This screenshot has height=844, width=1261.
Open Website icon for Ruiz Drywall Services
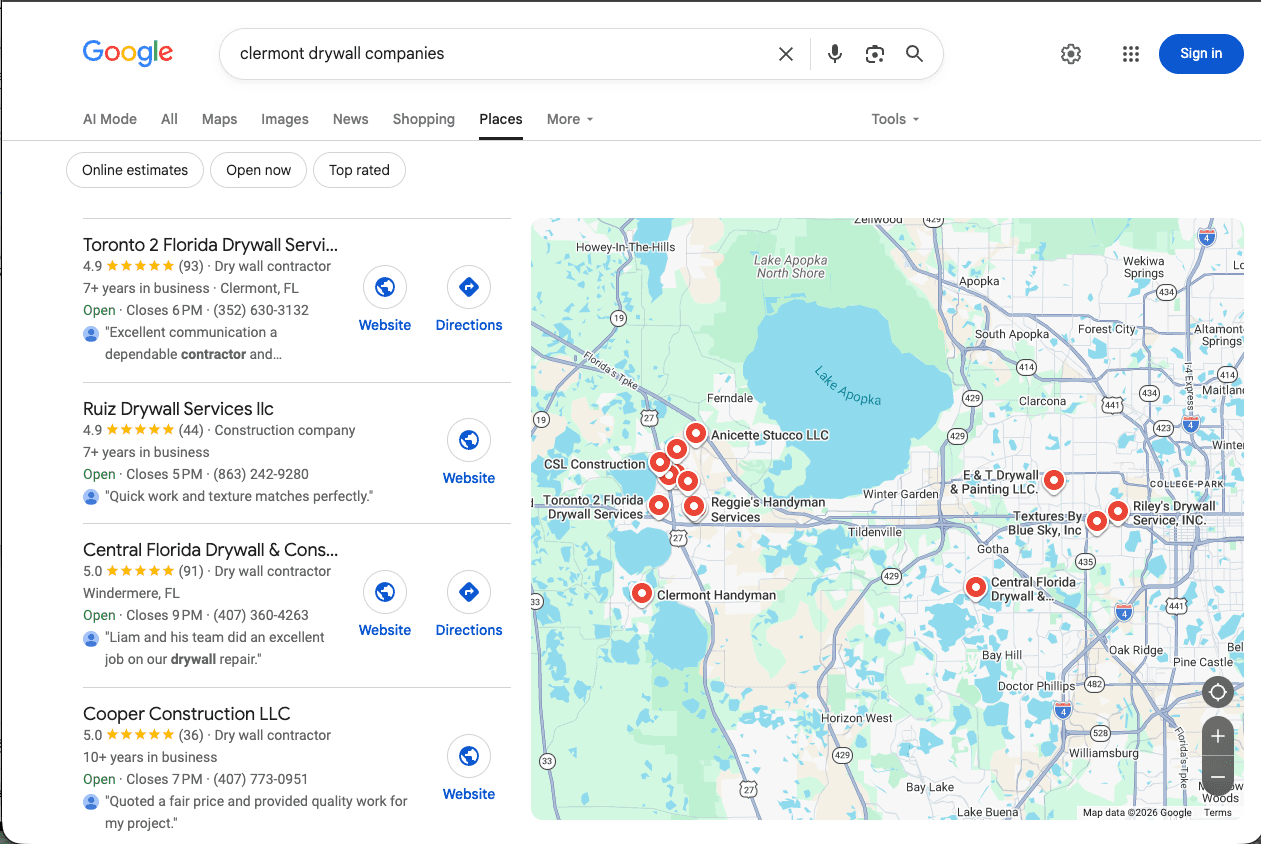tap(469, 441)
